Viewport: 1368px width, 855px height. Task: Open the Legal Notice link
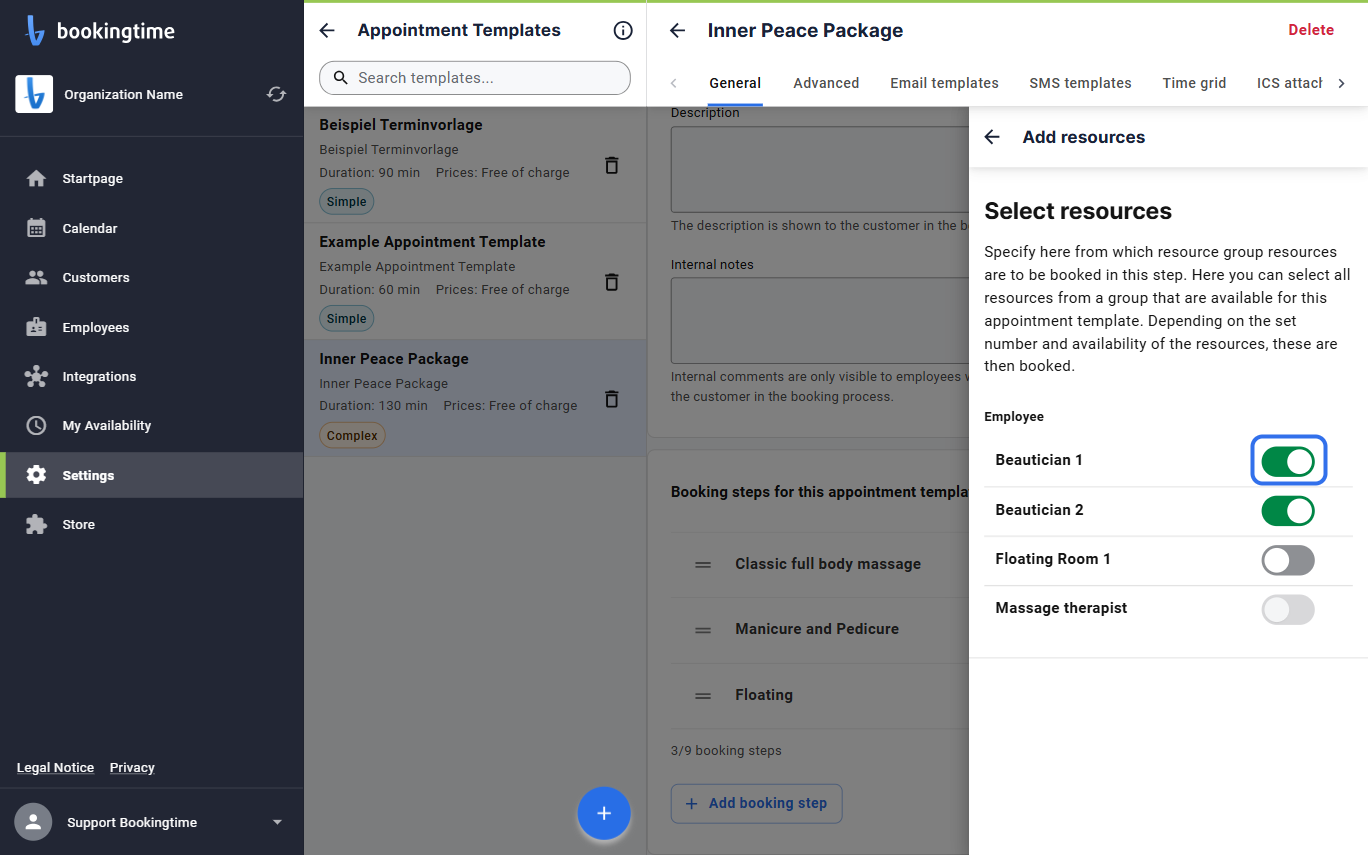pyautogui.click(x=55, y=767)
